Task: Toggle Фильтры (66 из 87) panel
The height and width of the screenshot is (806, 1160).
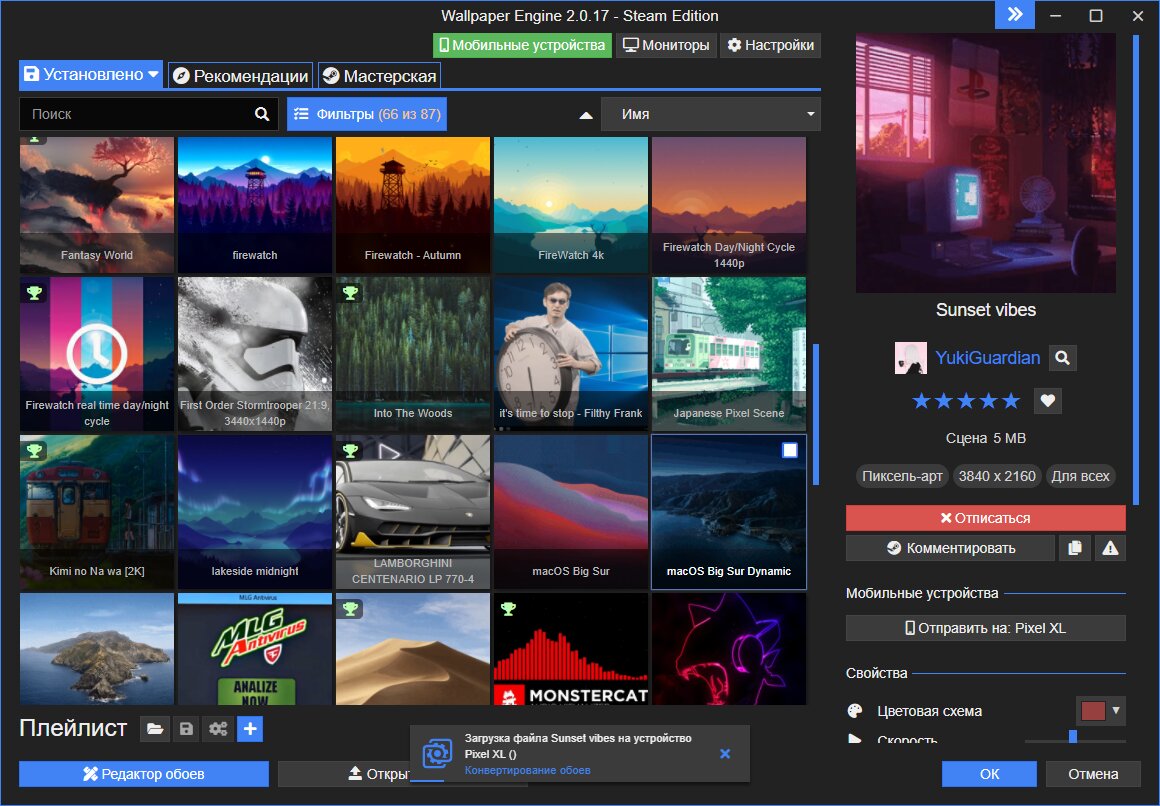Action: point(367,114)
